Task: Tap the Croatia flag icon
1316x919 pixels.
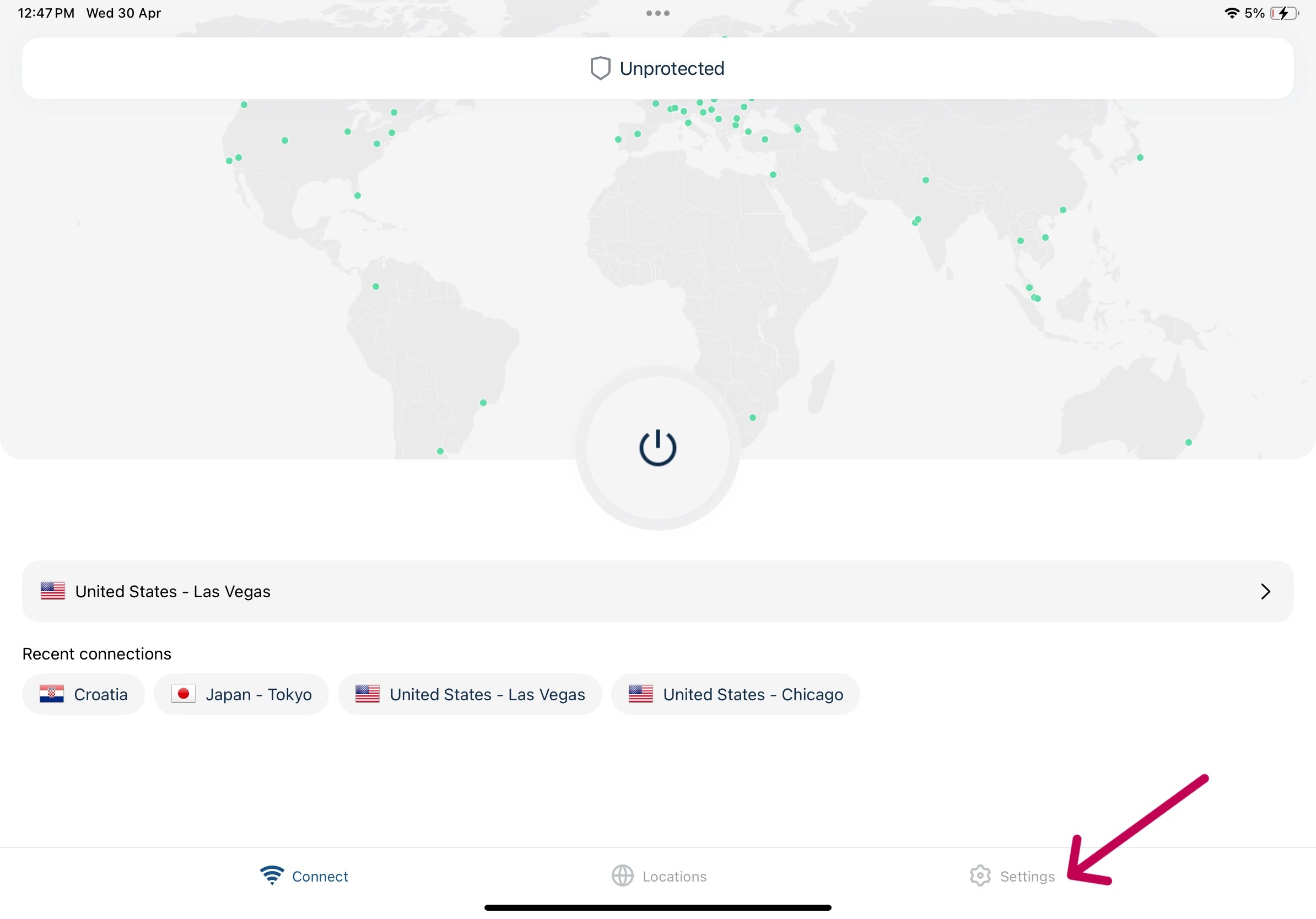Action: pyautogui.click(x=52, y=694)
